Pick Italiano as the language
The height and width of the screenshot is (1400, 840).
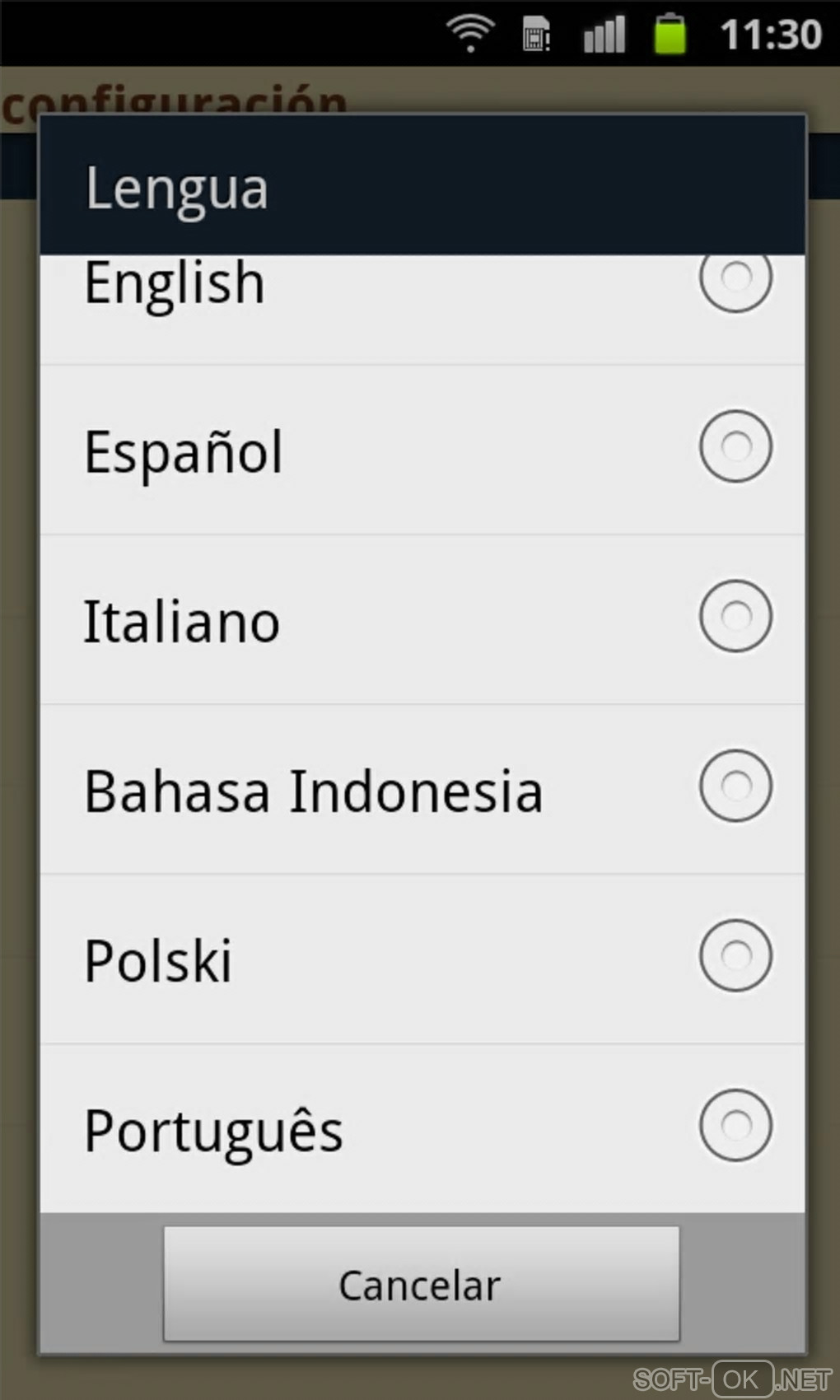182,622
